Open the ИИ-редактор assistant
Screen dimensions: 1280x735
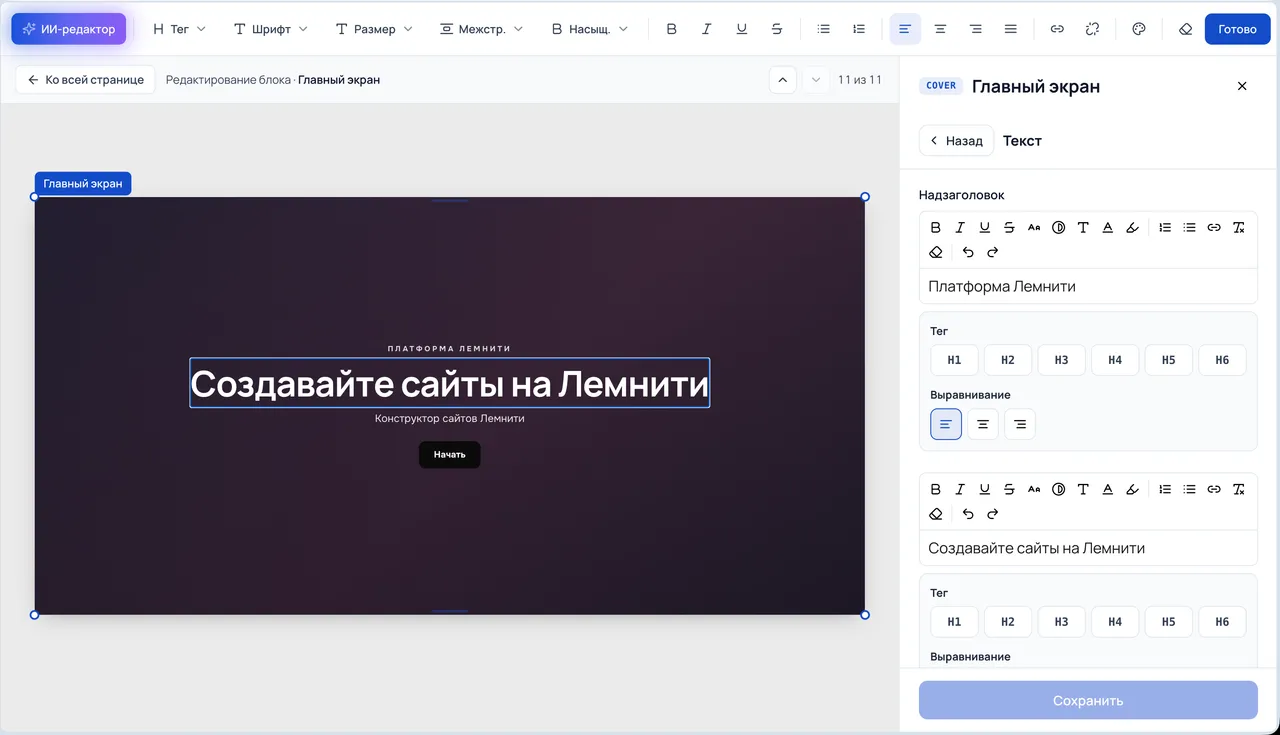69,29
